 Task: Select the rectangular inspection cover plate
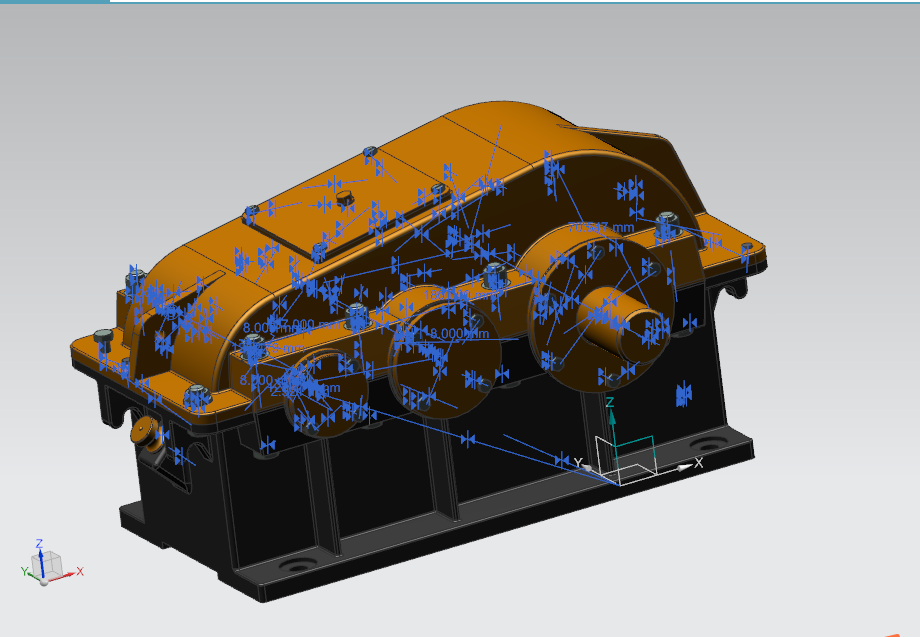coord(346,217)
